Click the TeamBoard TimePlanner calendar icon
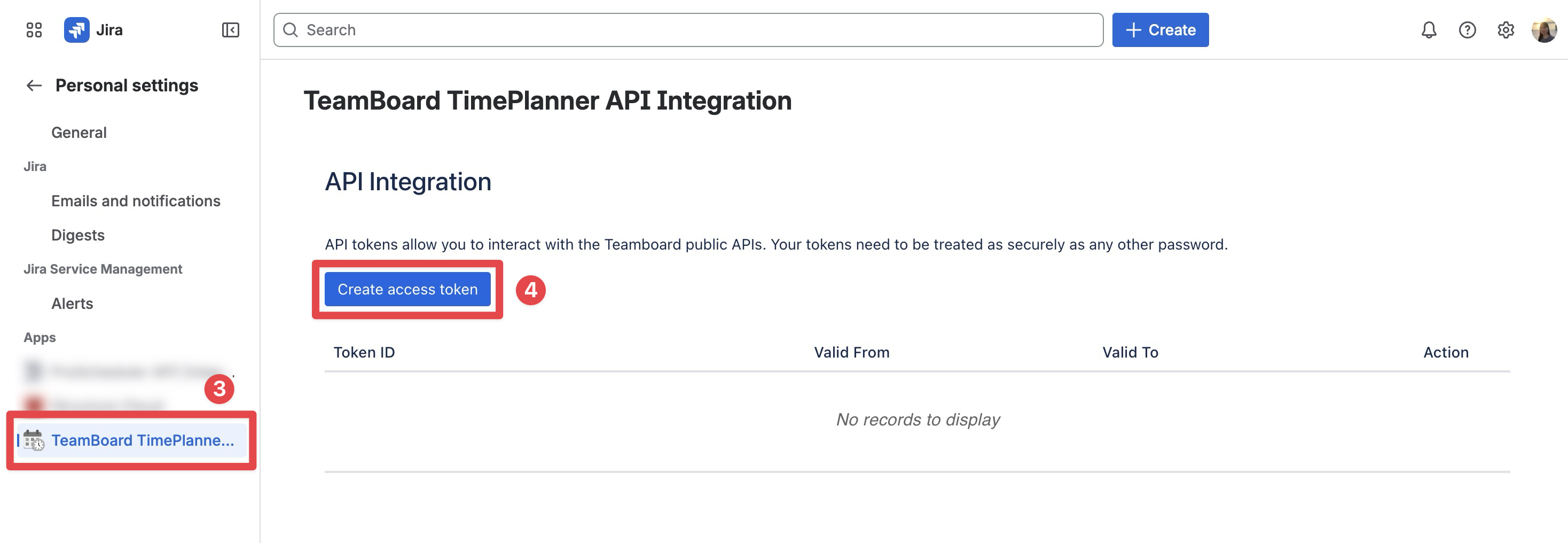The image size is (1568, 543). point(34,440)
